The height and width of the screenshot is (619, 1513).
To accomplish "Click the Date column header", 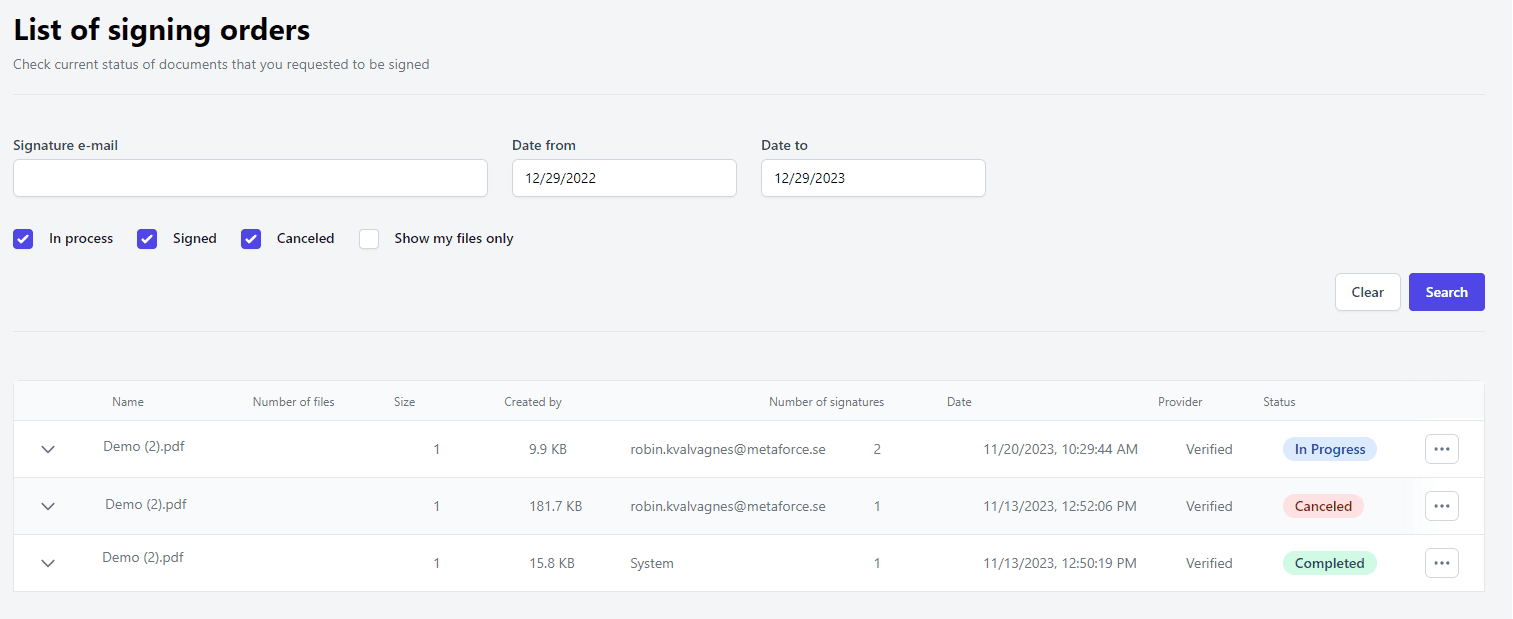I will (959, 402).
